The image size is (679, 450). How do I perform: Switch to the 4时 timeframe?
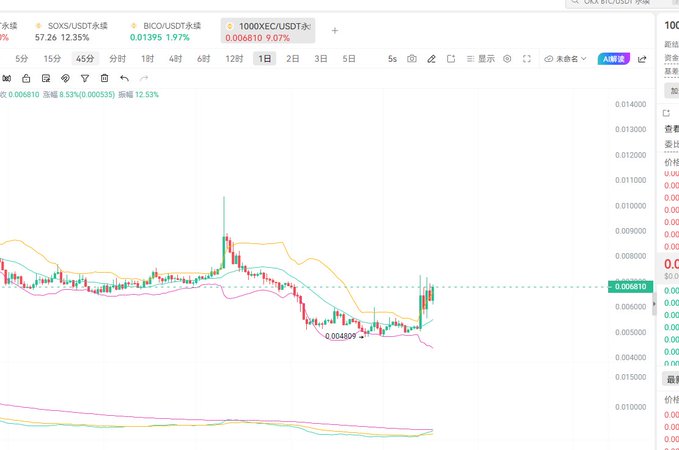[x=175, y=59]
